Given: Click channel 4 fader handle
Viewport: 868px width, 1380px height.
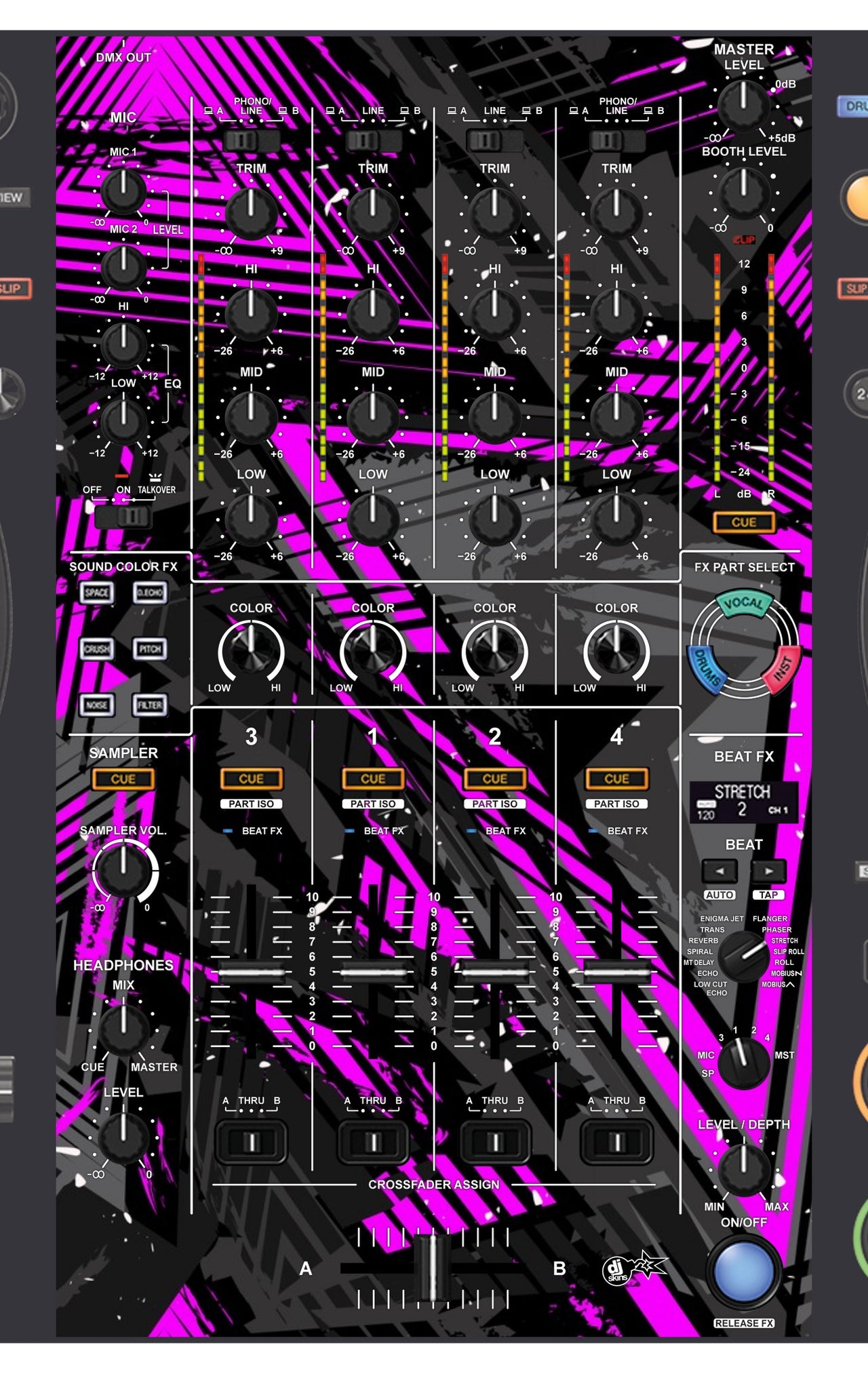Looking at the screenshot, I should (616, 972).
